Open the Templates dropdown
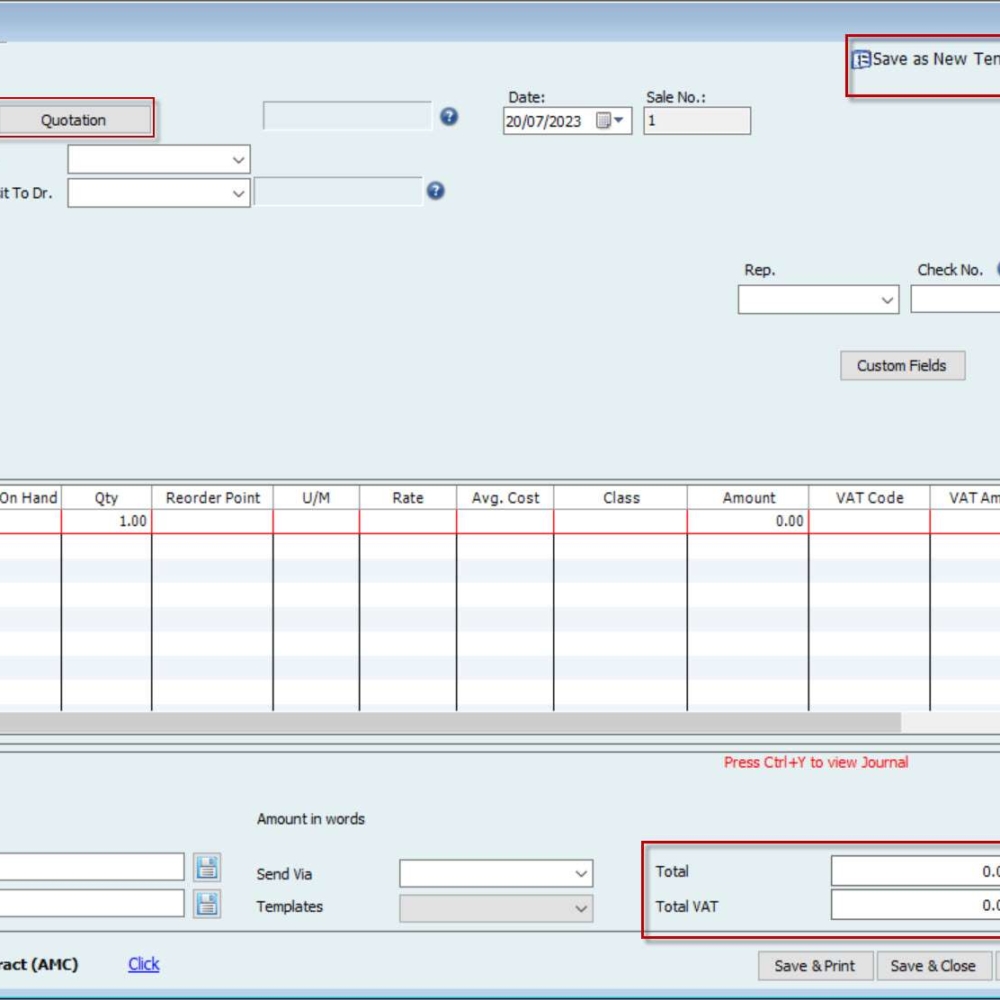1000x1000 pixels. [496, 908]
